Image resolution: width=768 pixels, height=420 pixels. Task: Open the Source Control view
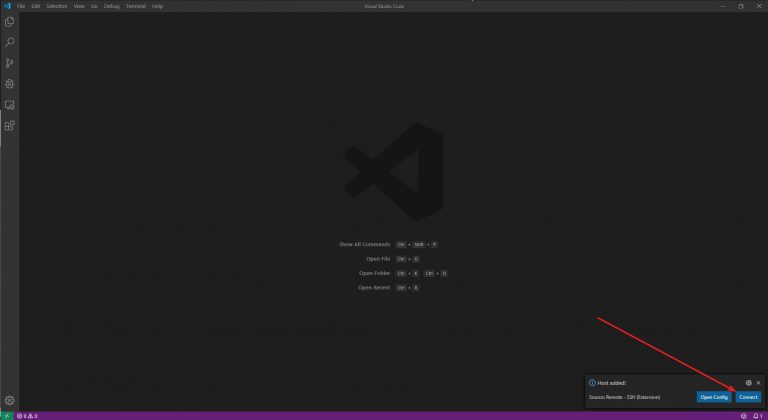(9, 63)
